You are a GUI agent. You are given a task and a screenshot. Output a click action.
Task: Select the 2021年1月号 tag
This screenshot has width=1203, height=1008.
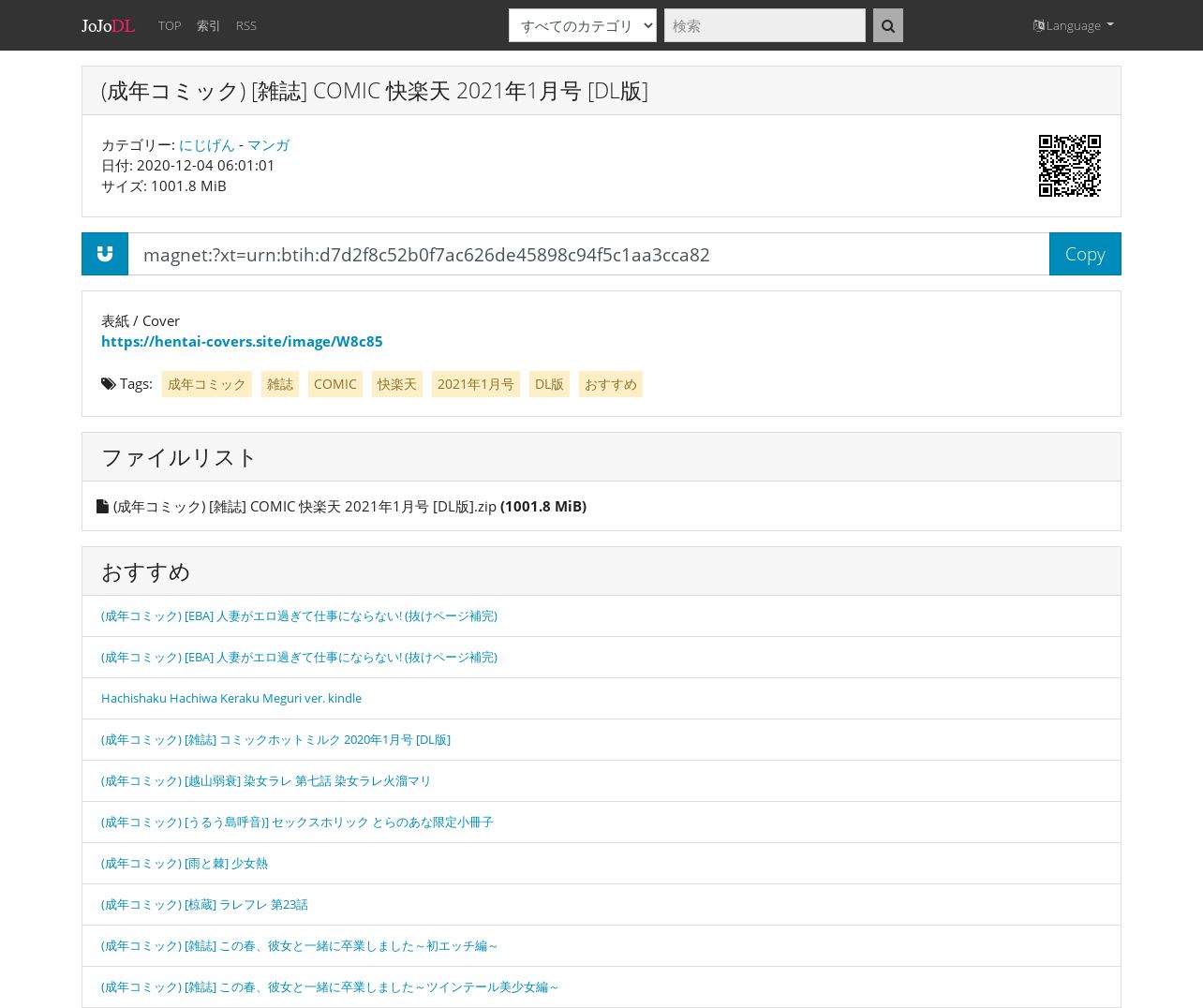coord(476,384)
